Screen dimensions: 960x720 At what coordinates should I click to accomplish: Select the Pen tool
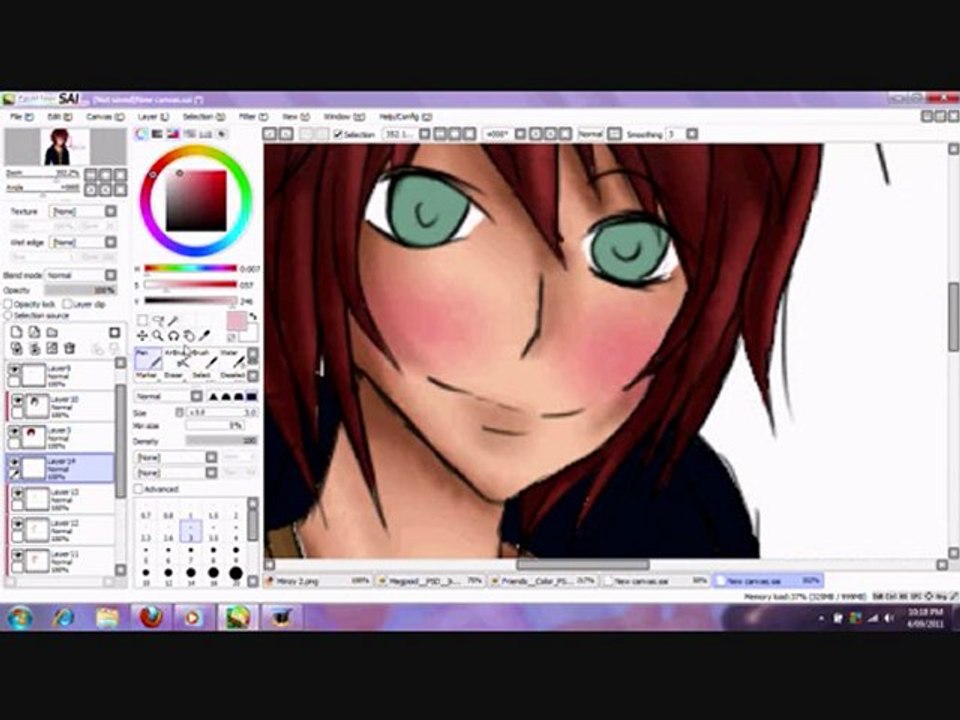(148, 358)
